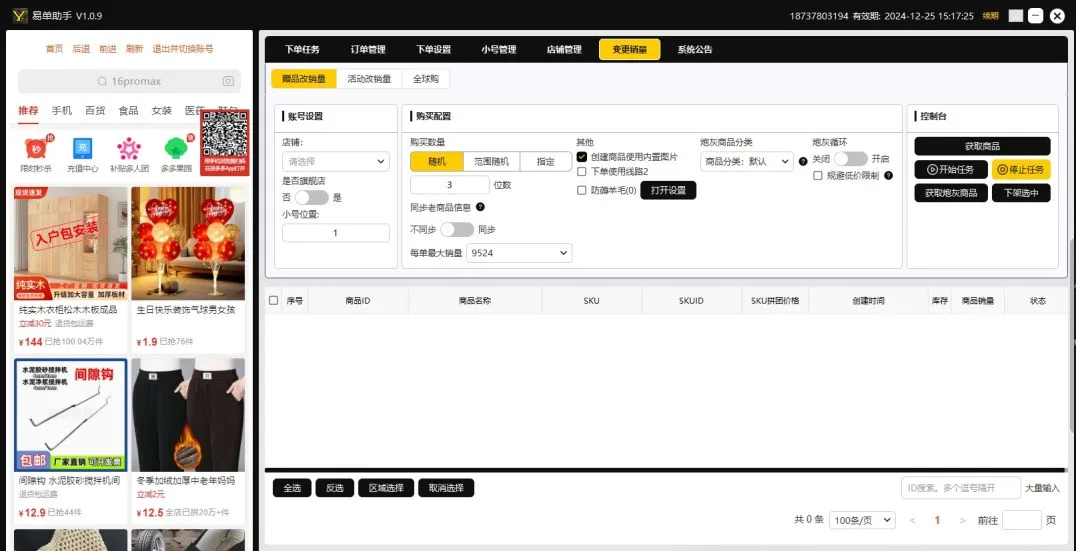The width and height of the screenshot is (1076, 551).
Task: Click the 补贴多人团 group icon
Action: click(129, 150)
